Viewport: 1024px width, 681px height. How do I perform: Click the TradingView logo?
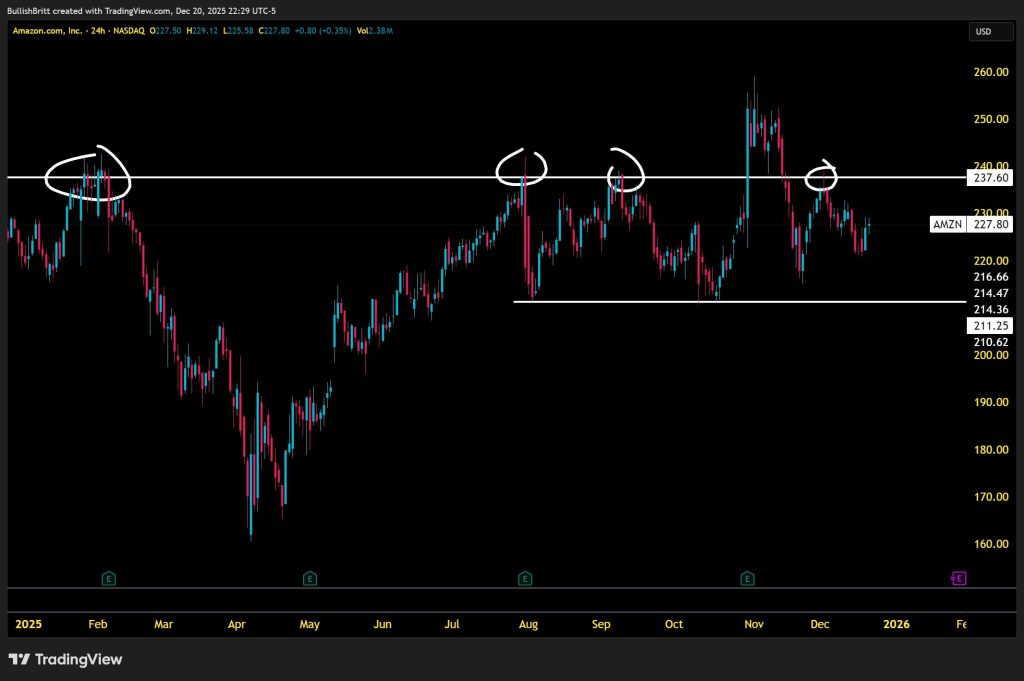(x=66, y=659)
